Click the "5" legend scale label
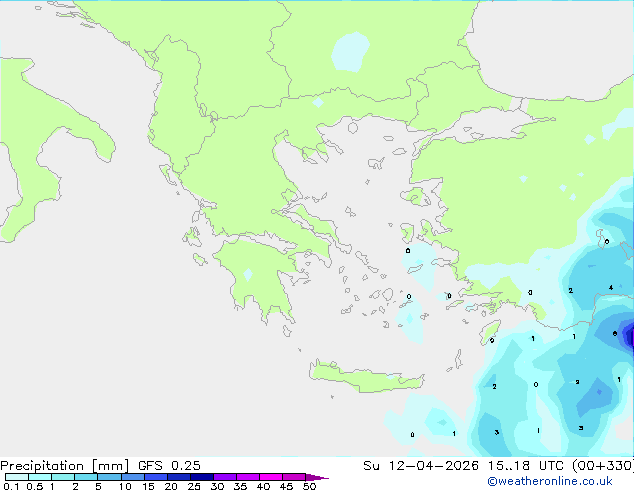 click(x=98, y=486)
